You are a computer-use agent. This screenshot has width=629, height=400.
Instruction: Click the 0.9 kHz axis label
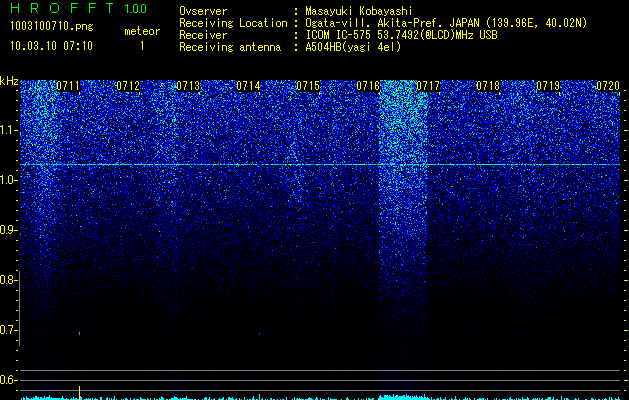point(8,230)
